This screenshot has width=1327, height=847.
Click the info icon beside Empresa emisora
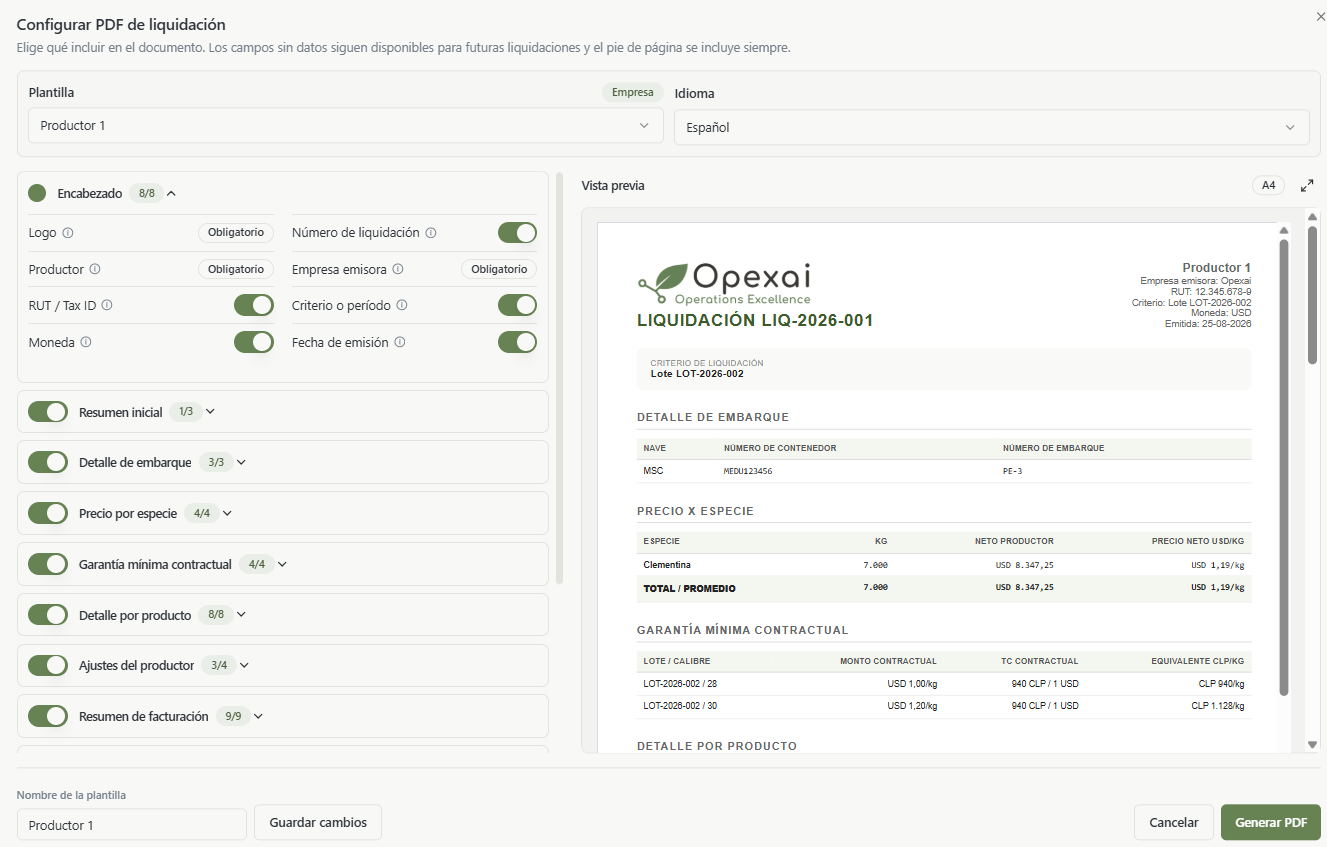pyautogui.click(x=398, y=269)
